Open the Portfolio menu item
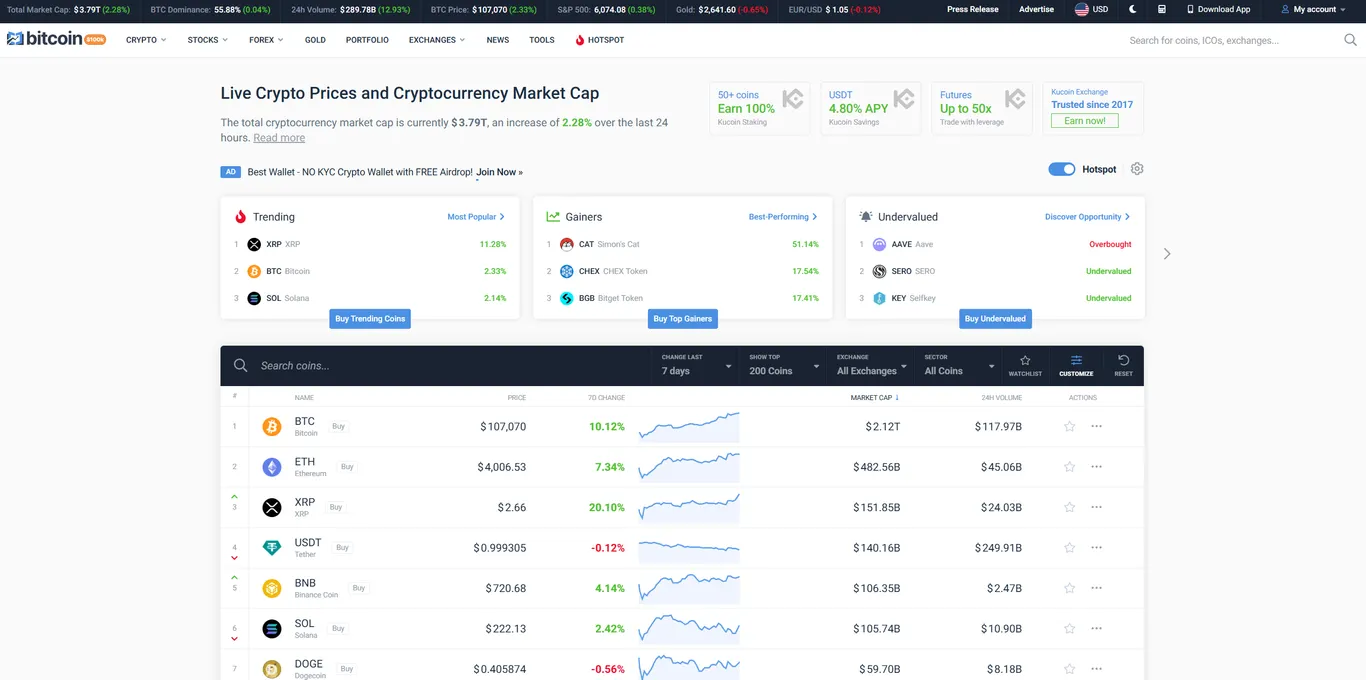Viewport: 1366px width, 680px height. (x=367, y=40)
